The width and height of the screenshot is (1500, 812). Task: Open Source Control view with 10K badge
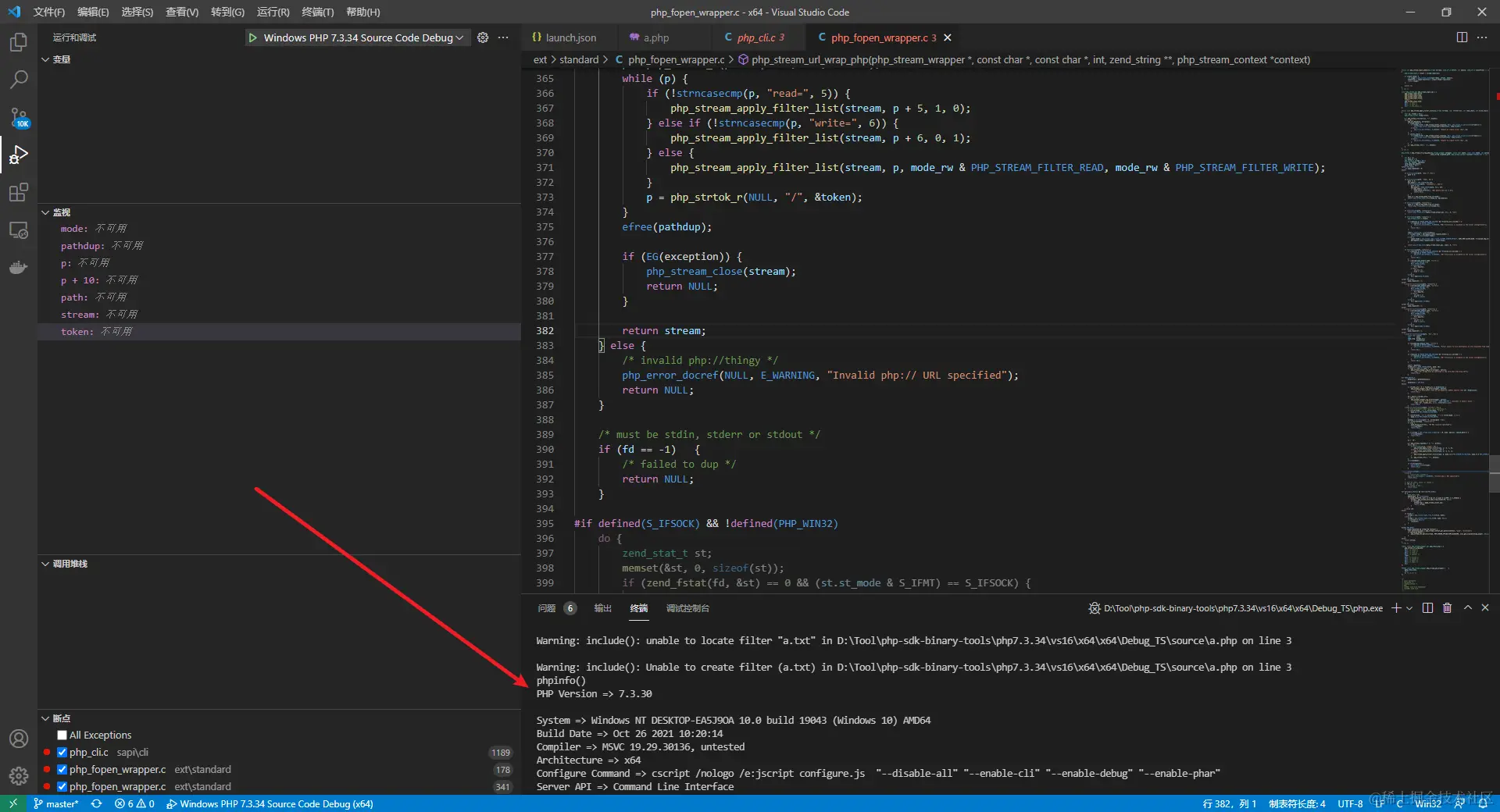(x=19, y=118)
